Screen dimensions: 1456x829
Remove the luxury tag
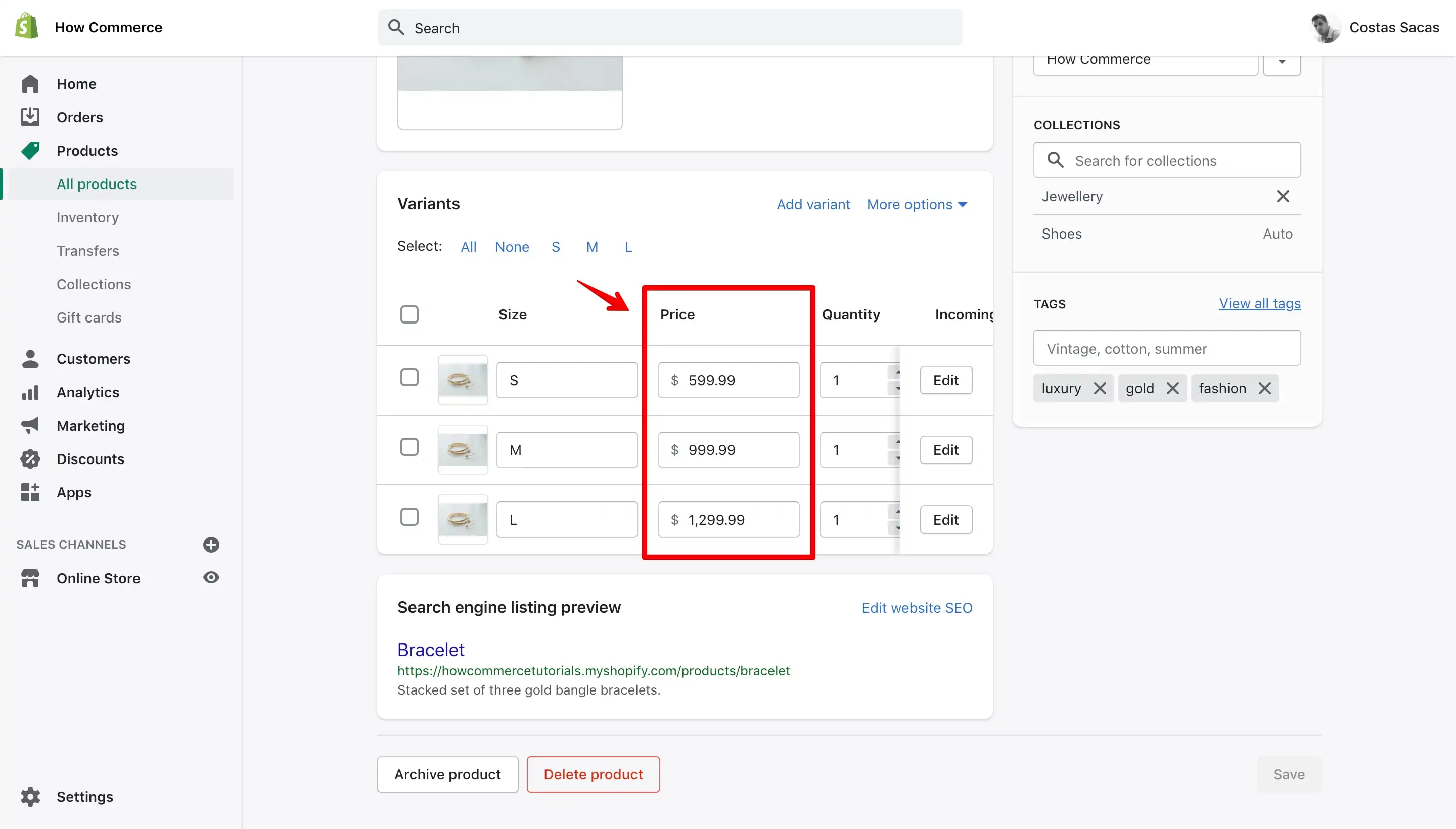pos(1100,388)
